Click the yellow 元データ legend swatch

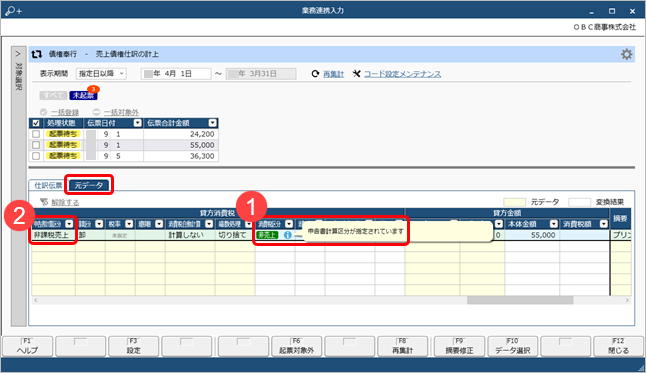(514, 202)
